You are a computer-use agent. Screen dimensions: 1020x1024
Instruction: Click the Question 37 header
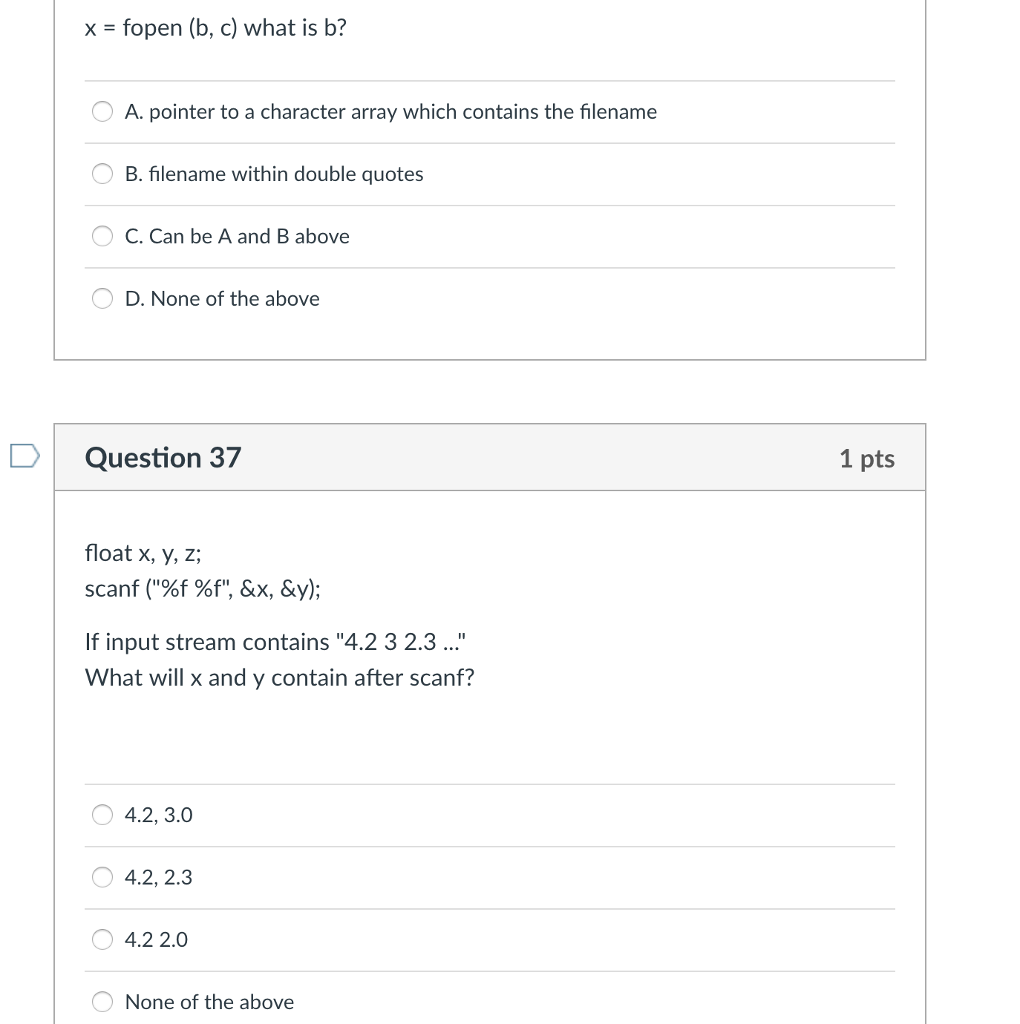(x=162, y=457)
